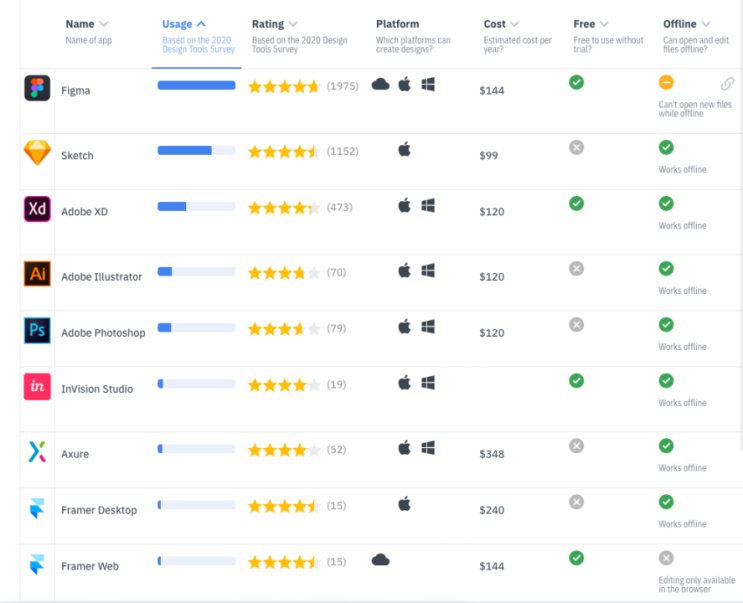Click the Adobe Illustrator Ai logo

37,274
